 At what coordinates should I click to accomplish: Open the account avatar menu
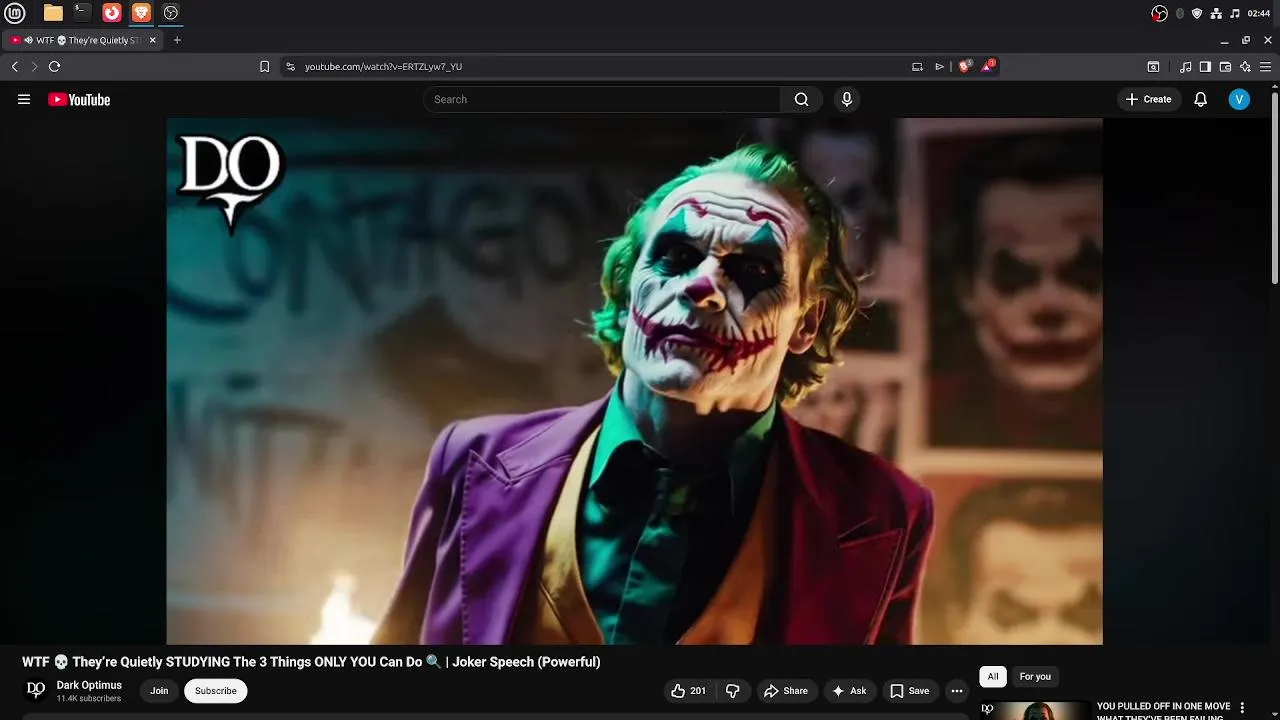coord(1239,99)
